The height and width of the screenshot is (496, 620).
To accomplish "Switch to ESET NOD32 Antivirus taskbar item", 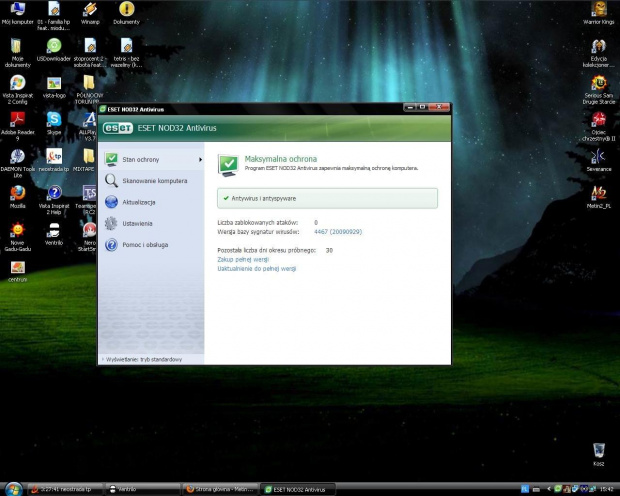I will [x=298, y=489].
